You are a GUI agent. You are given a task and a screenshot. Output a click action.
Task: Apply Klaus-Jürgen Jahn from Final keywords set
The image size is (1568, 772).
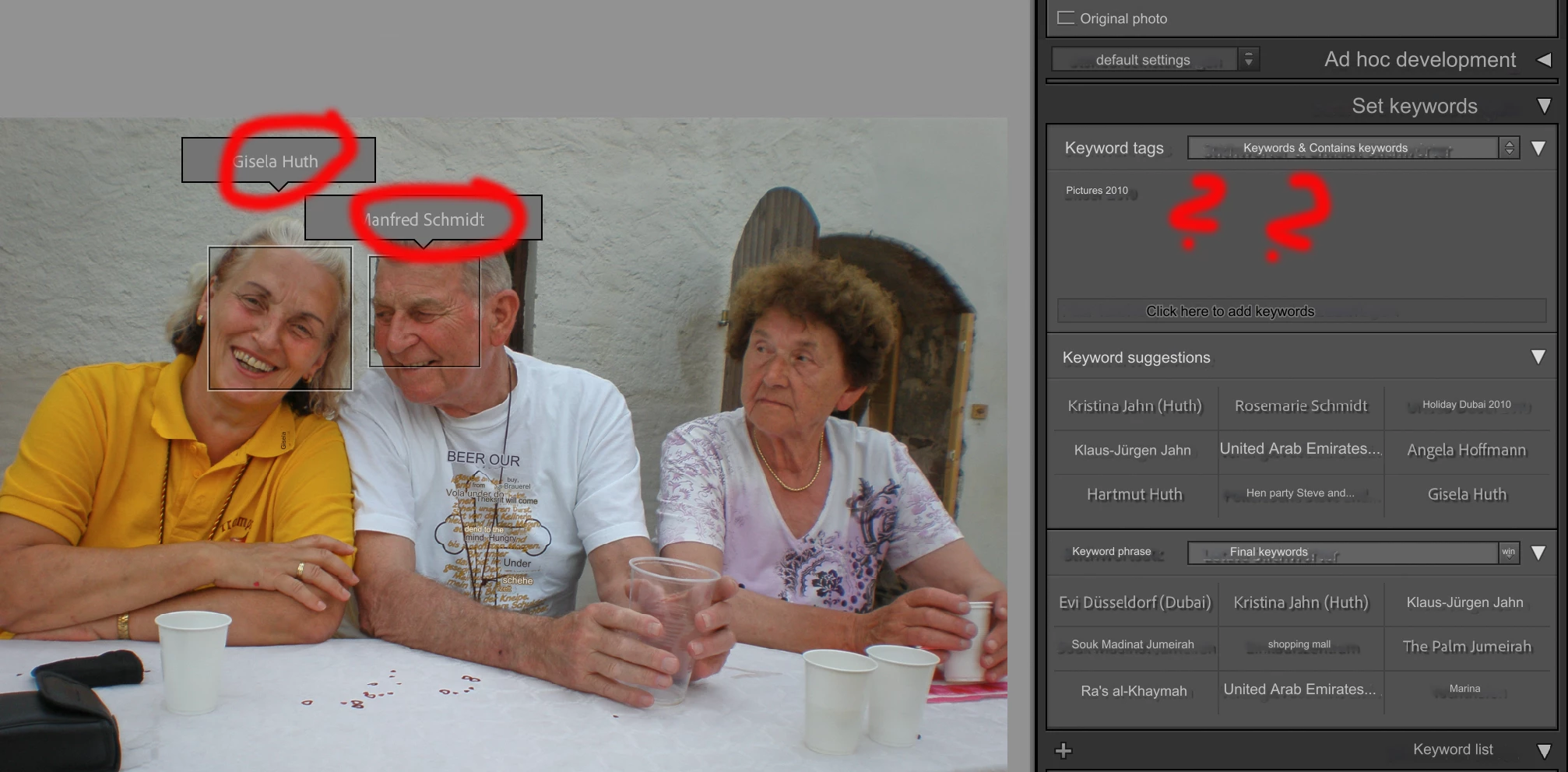pos(1464,602)
